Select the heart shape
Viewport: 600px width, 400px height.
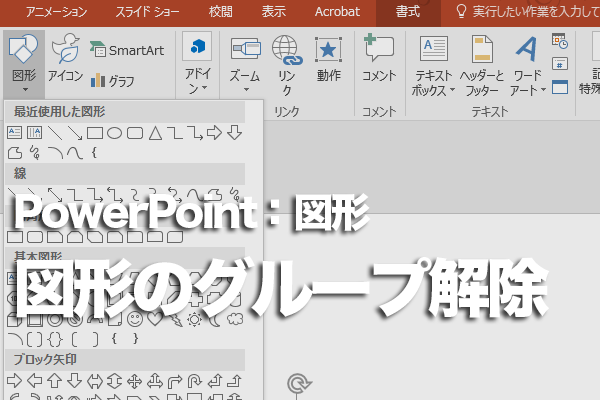tap(155, 319)
